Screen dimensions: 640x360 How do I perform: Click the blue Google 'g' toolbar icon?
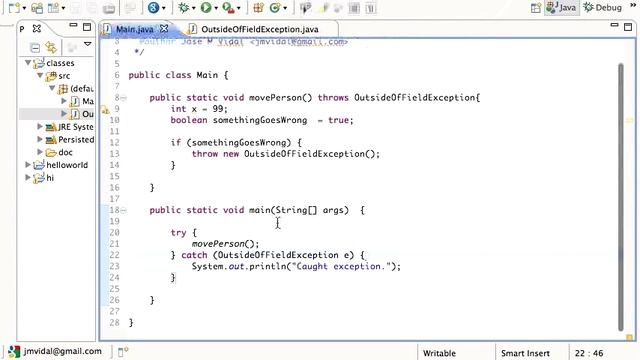coord(153,7)
